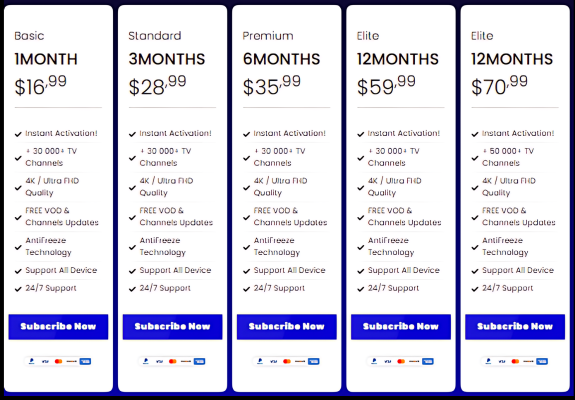This screenshot has height=400, width=575.
Task: Subscribe to the $59,99 Elite plan
Action: coord(401,327)
